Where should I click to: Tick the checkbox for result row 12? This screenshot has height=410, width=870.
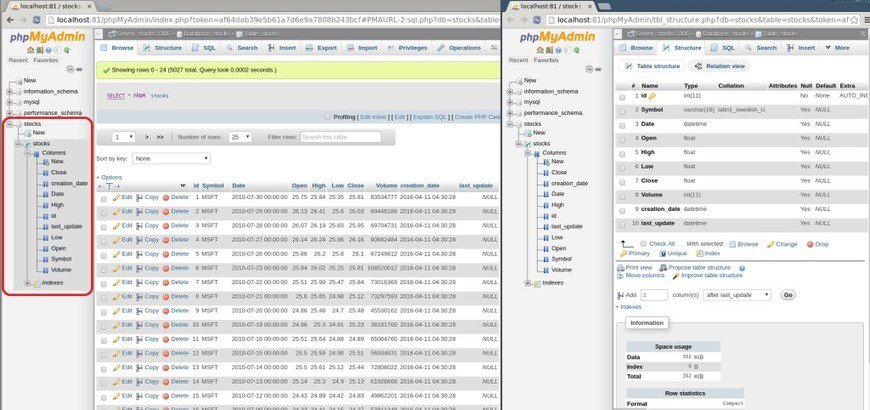[x=104, y=355]
